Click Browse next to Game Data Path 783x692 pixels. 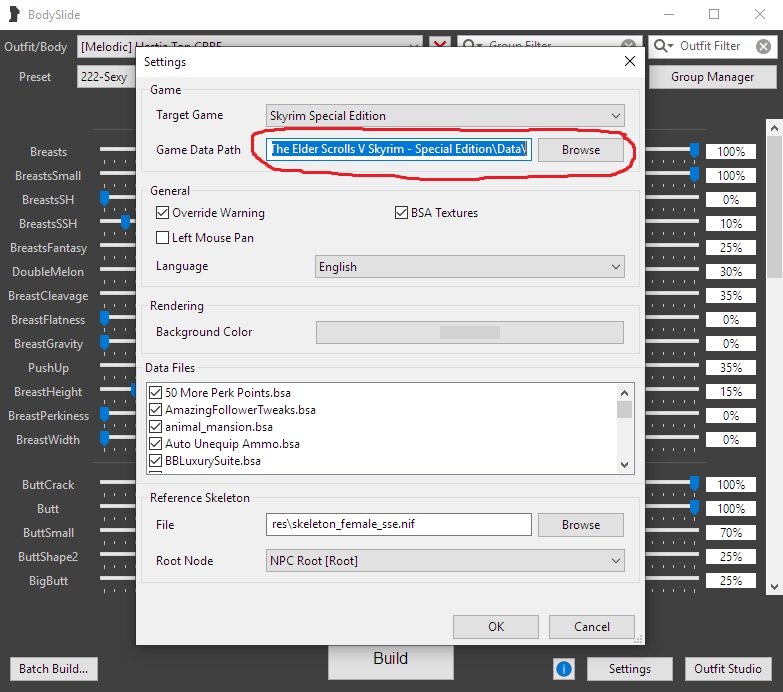[580, 150]
